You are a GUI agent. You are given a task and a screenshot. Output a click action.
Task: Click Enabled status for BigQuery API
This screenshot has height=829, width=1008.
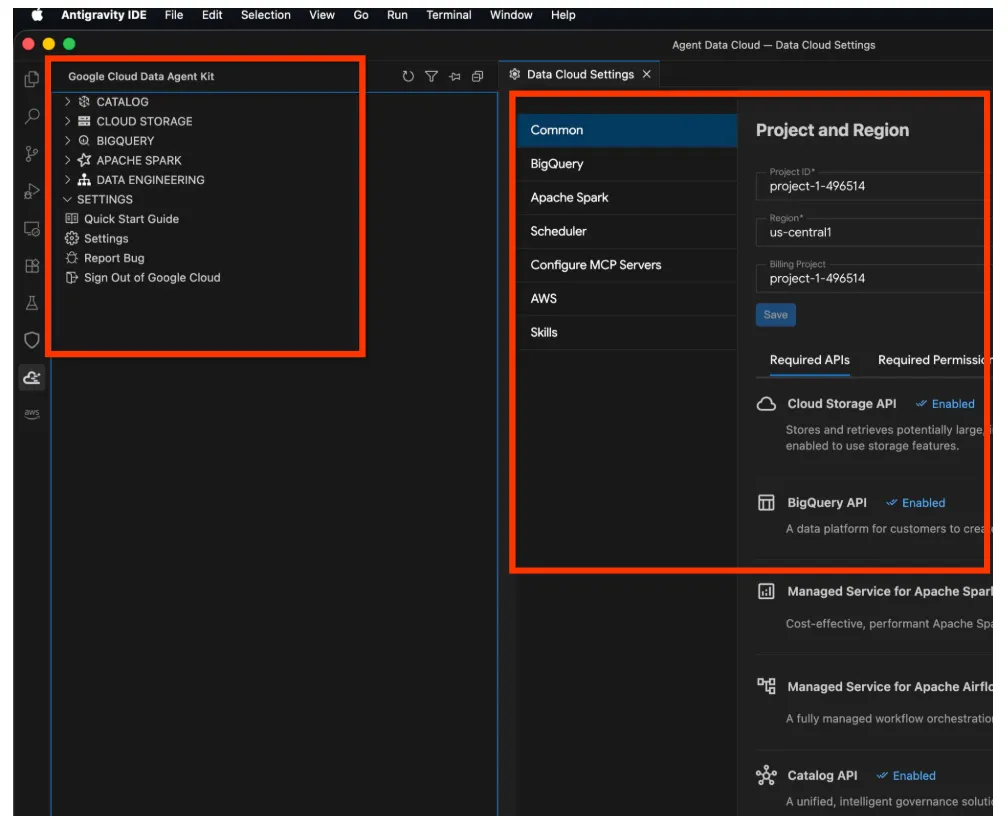pyautogui.click(x=915, y=503)
